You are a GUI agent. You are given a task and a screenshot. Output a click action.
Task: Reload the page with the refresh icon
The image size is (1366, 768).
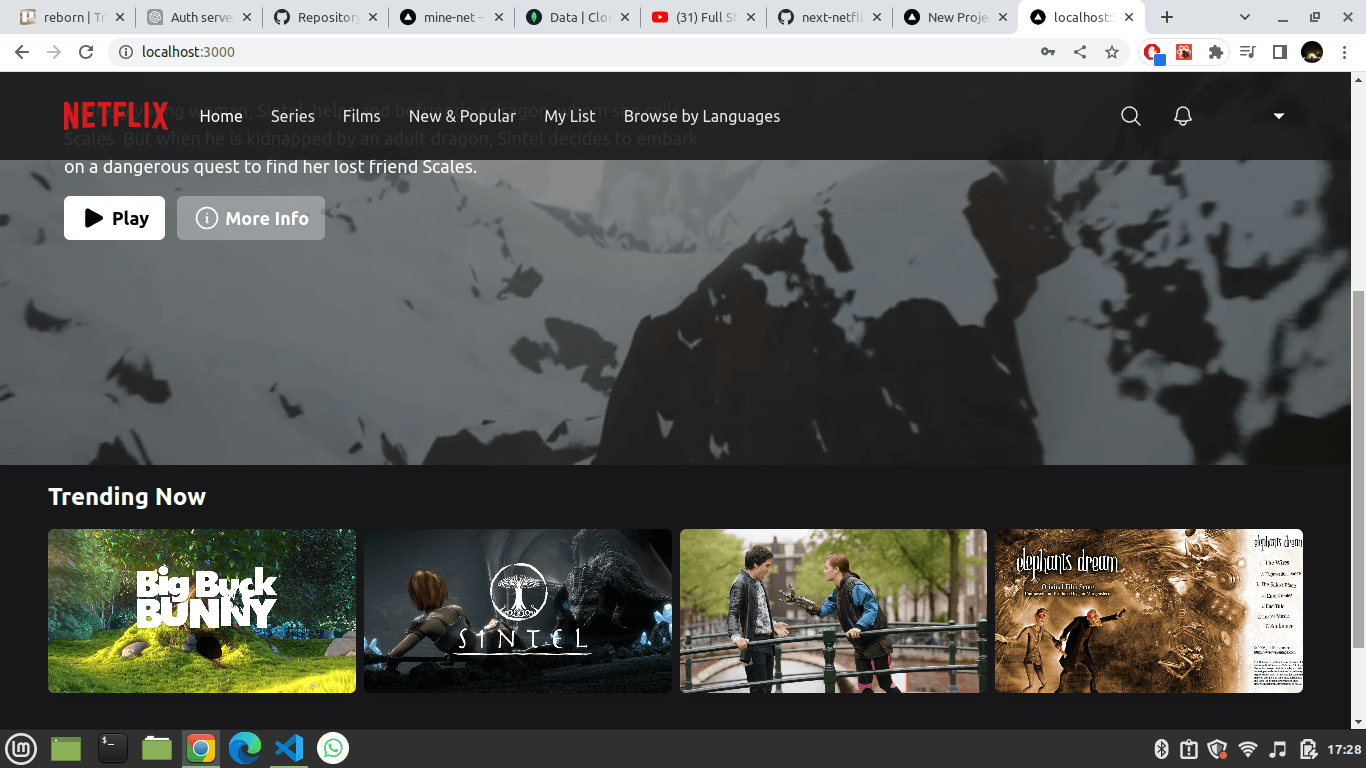click(86, 52)
